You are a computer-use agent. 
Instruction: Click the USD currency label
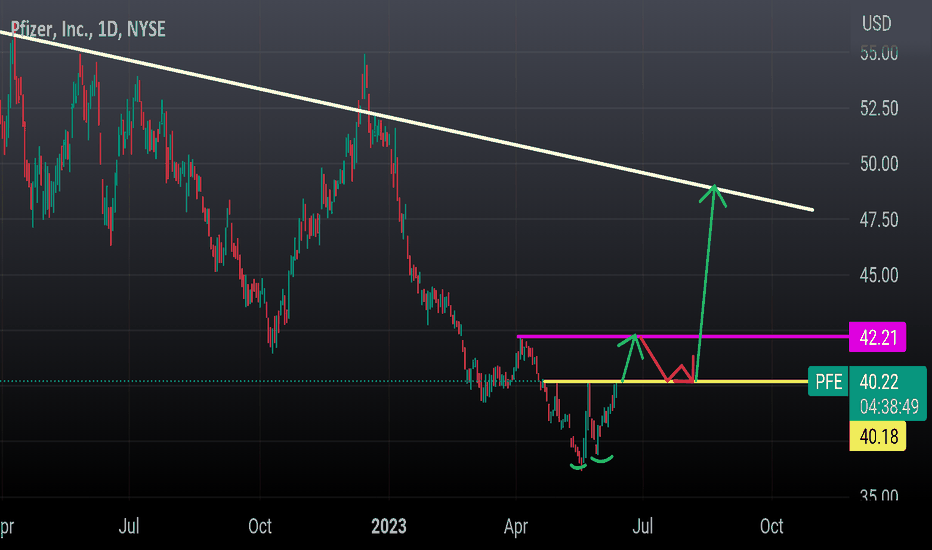coord(877,24)
